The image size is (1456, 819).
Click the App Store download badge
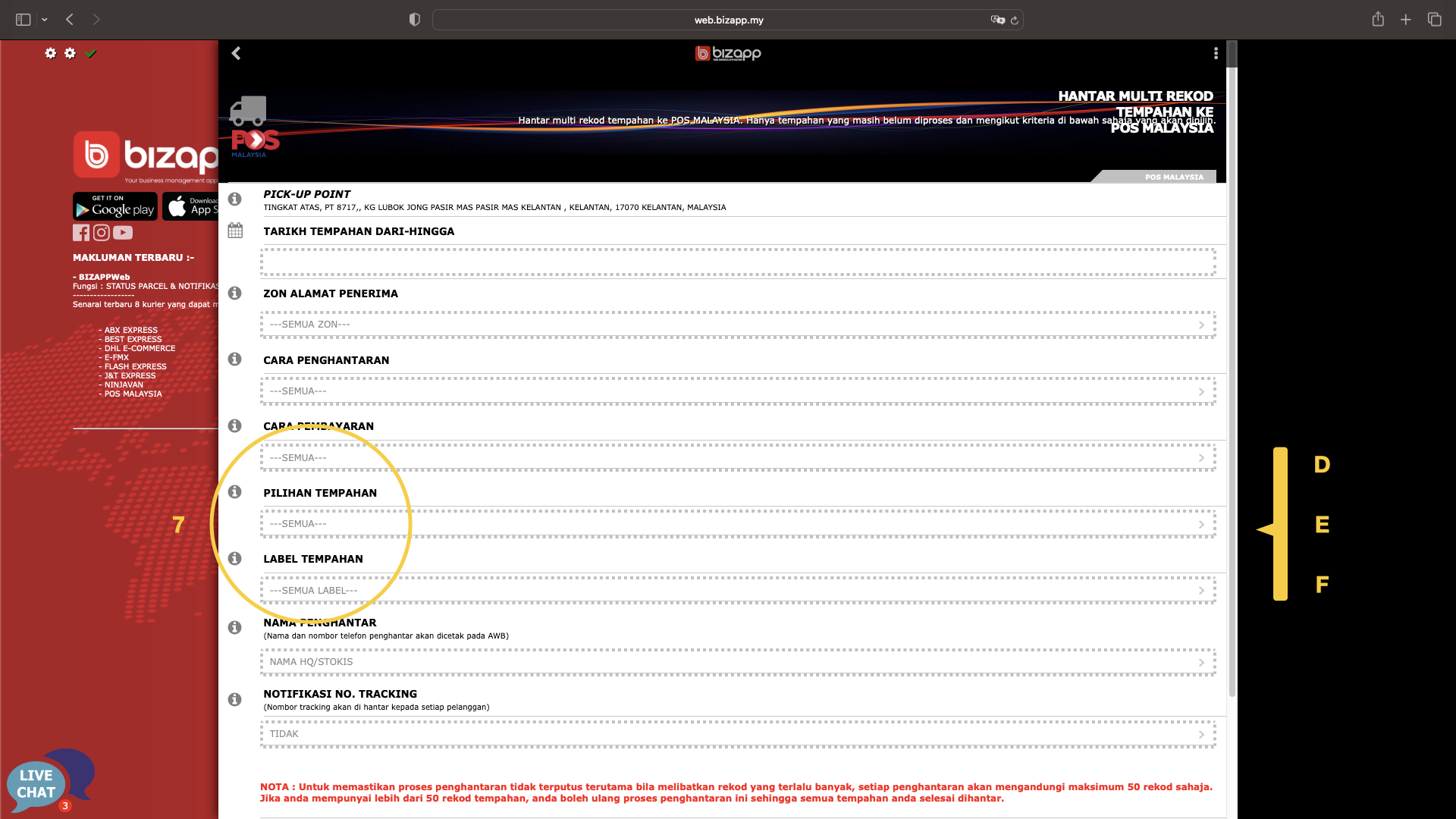click(x=190, y=206)
